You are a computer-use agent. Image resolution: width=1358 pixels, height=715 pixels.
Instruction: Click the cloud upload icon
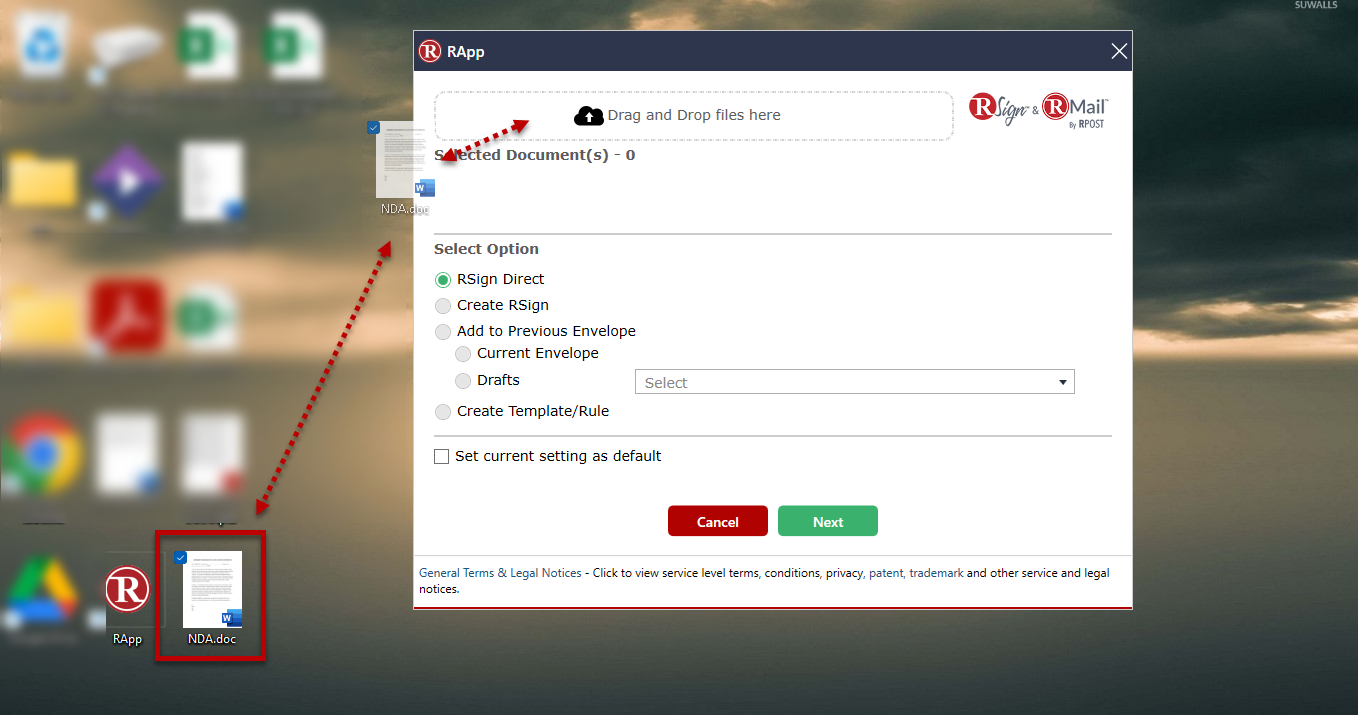point(589,116)
